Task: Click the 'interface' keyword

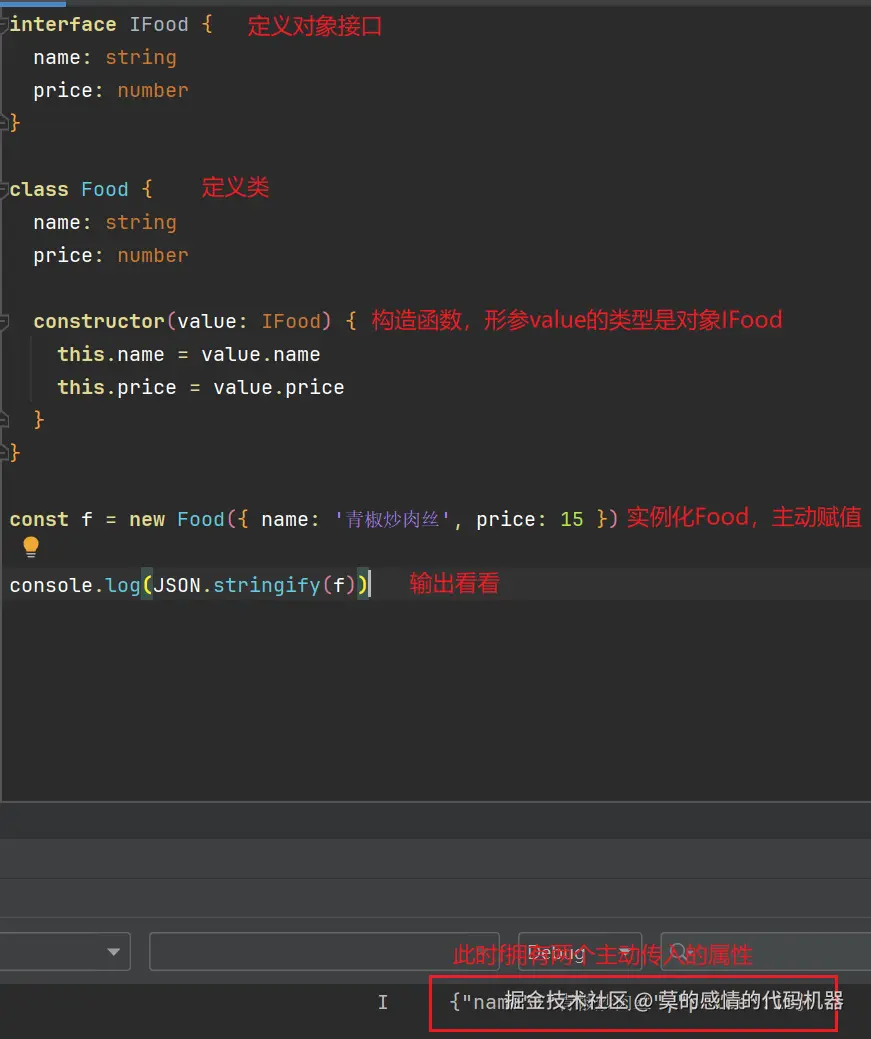Action: [63, 25]
